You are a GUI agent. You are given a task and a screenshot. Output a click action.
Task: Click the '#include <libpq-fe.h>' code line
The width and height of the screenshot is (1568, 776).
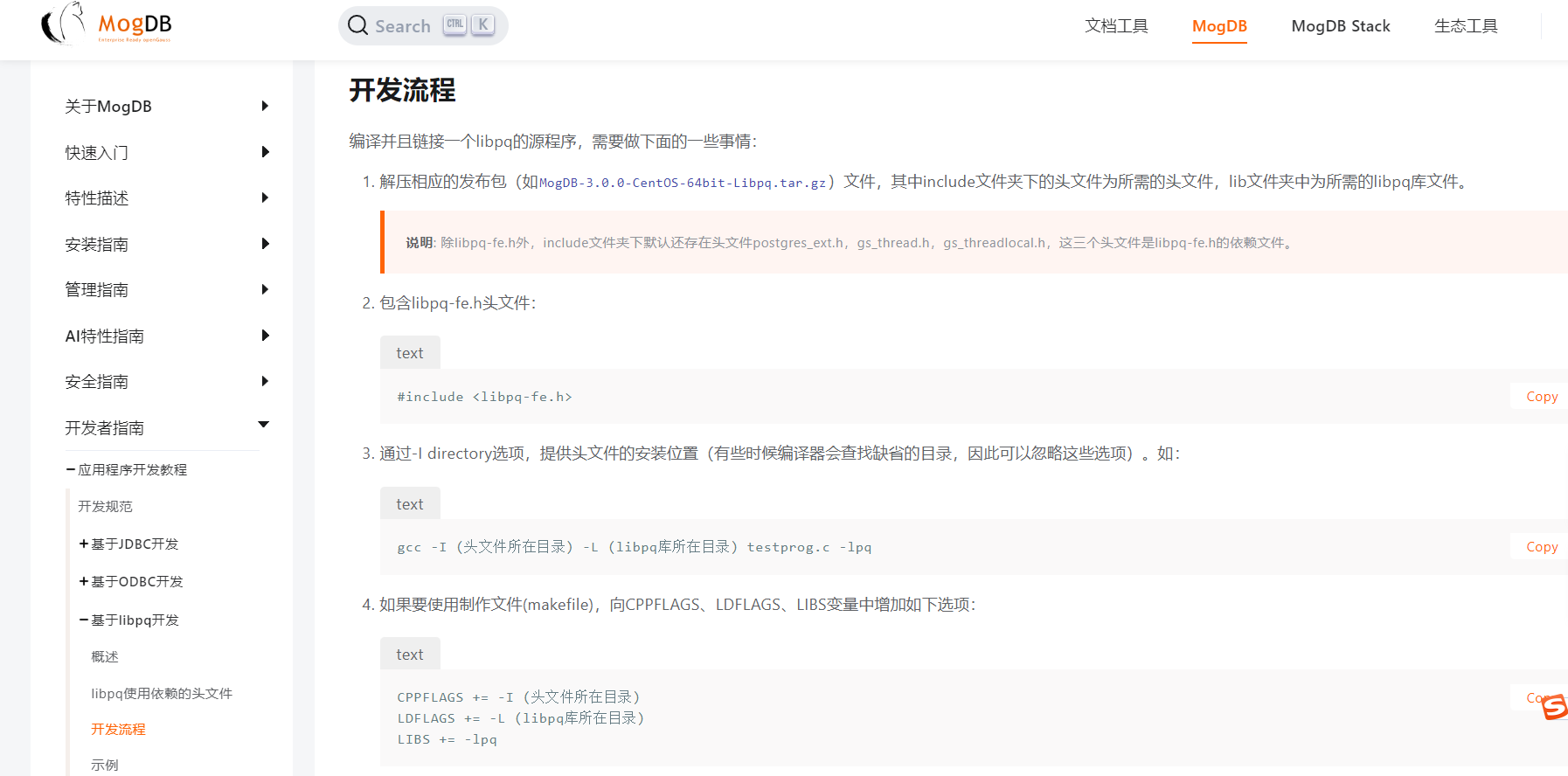click(484, 397)
